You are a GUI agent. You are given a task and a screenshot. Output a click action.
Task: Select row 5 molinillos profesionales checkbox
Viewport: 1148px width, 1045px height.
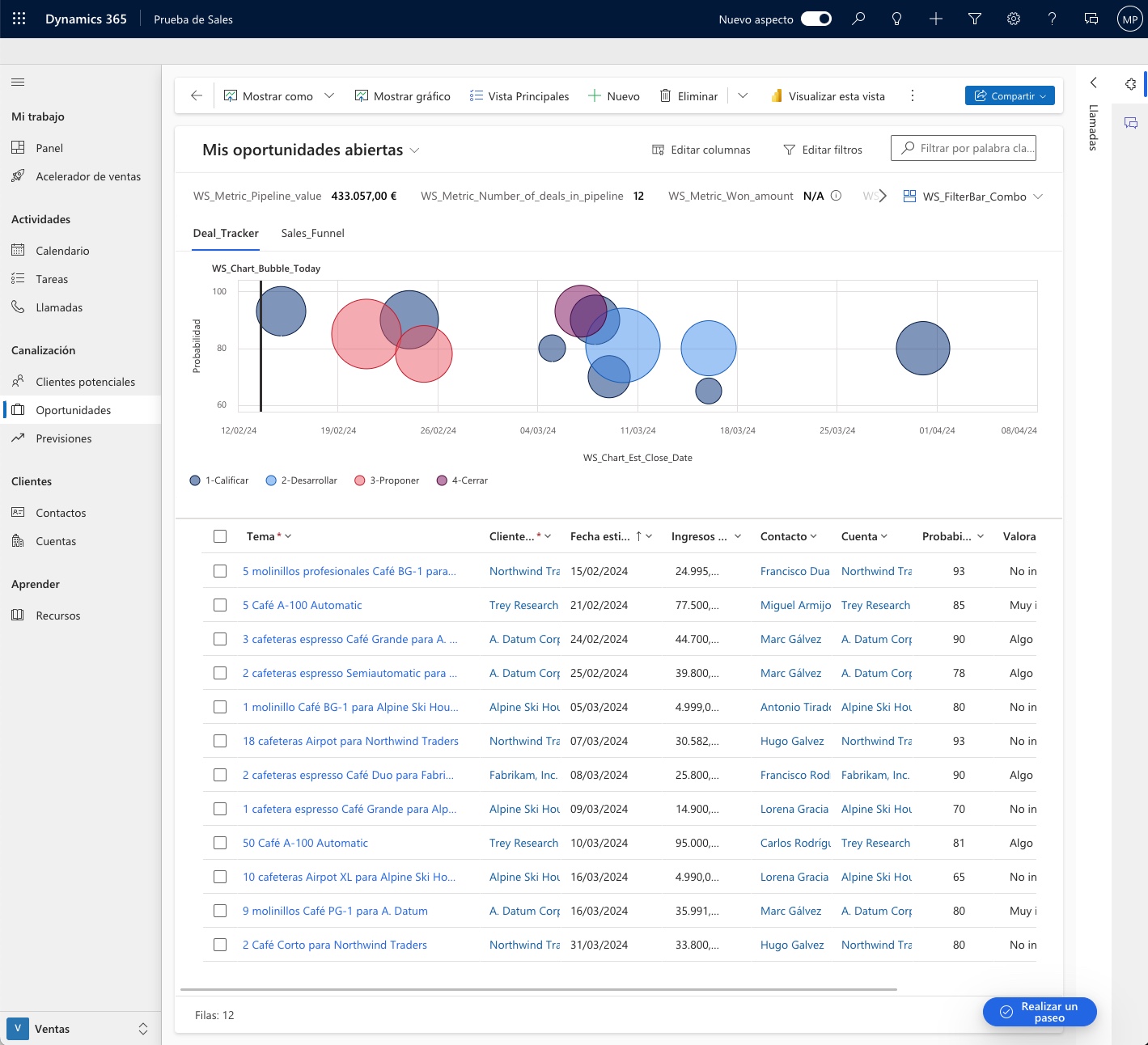tap(220, 571)
